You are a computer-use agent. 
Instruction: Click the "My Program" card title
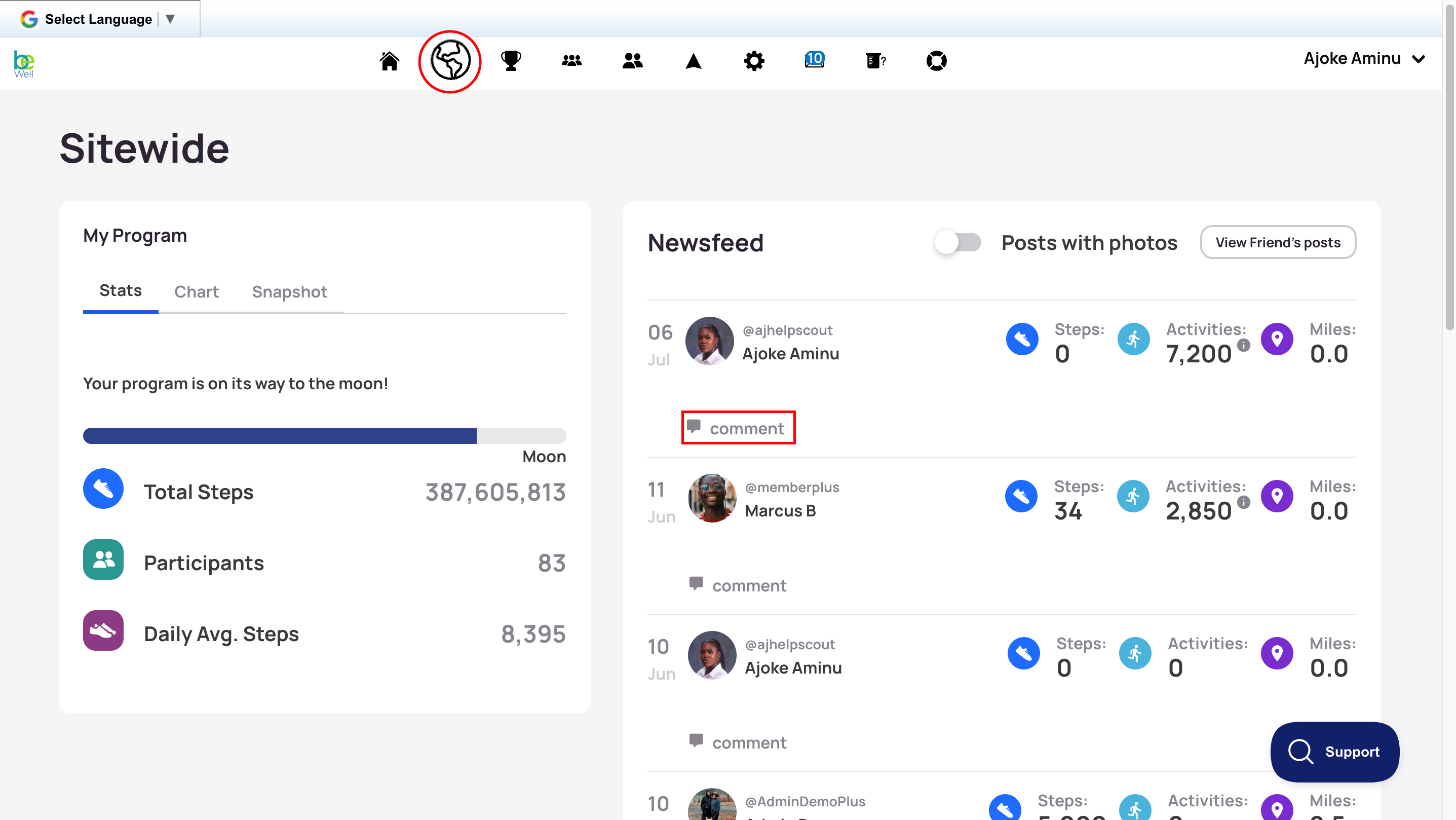pos(135,235)
